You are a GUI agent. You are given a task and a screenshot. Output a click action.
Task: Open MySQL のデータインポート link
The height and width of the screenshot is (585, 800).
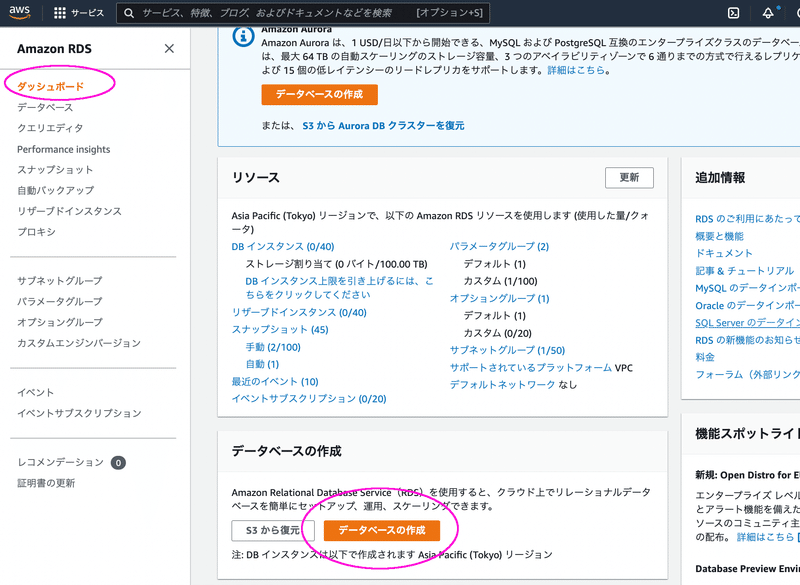click(x=747, y=288)
